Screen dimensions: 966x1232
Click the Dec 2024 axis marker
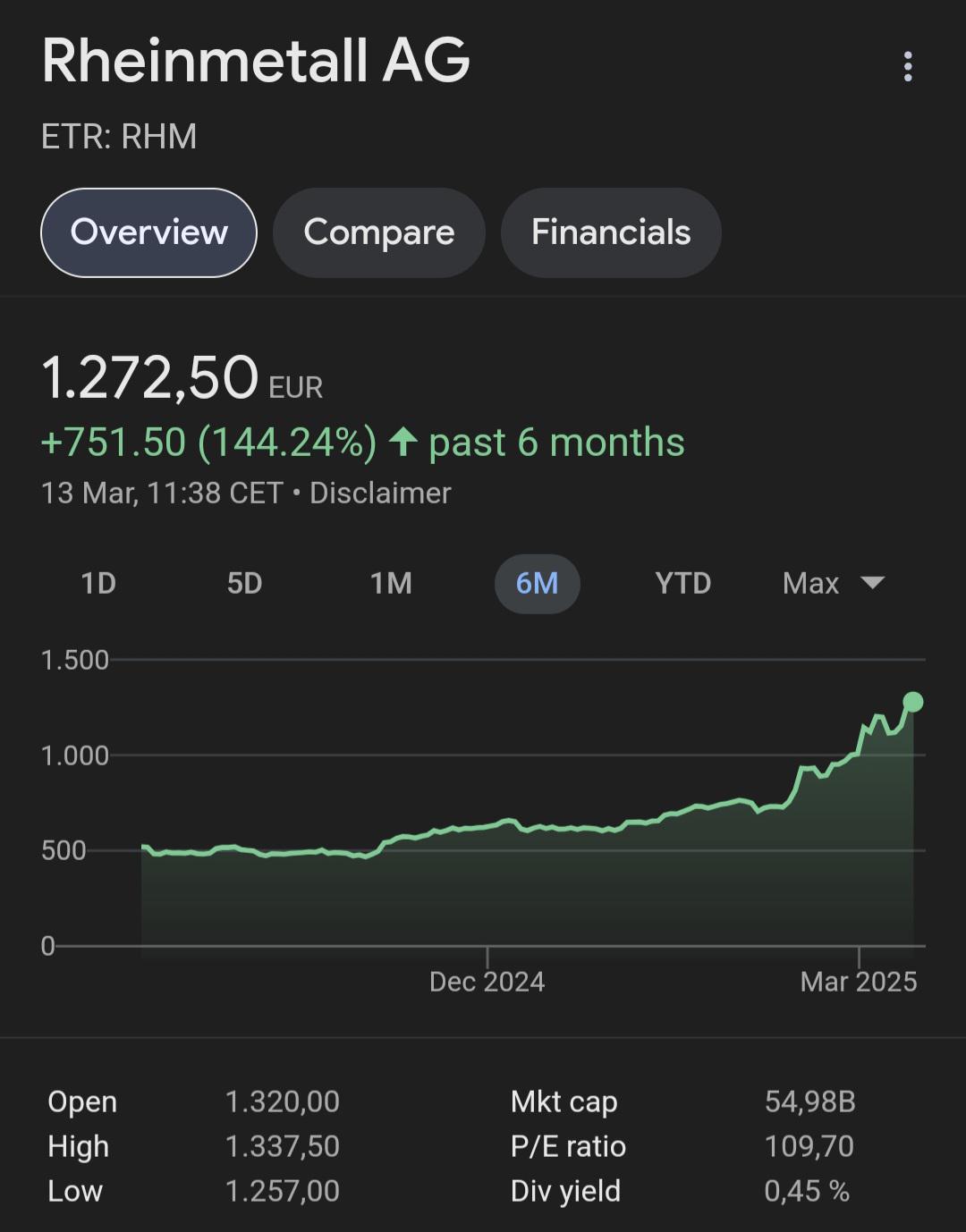click(487, 982)
